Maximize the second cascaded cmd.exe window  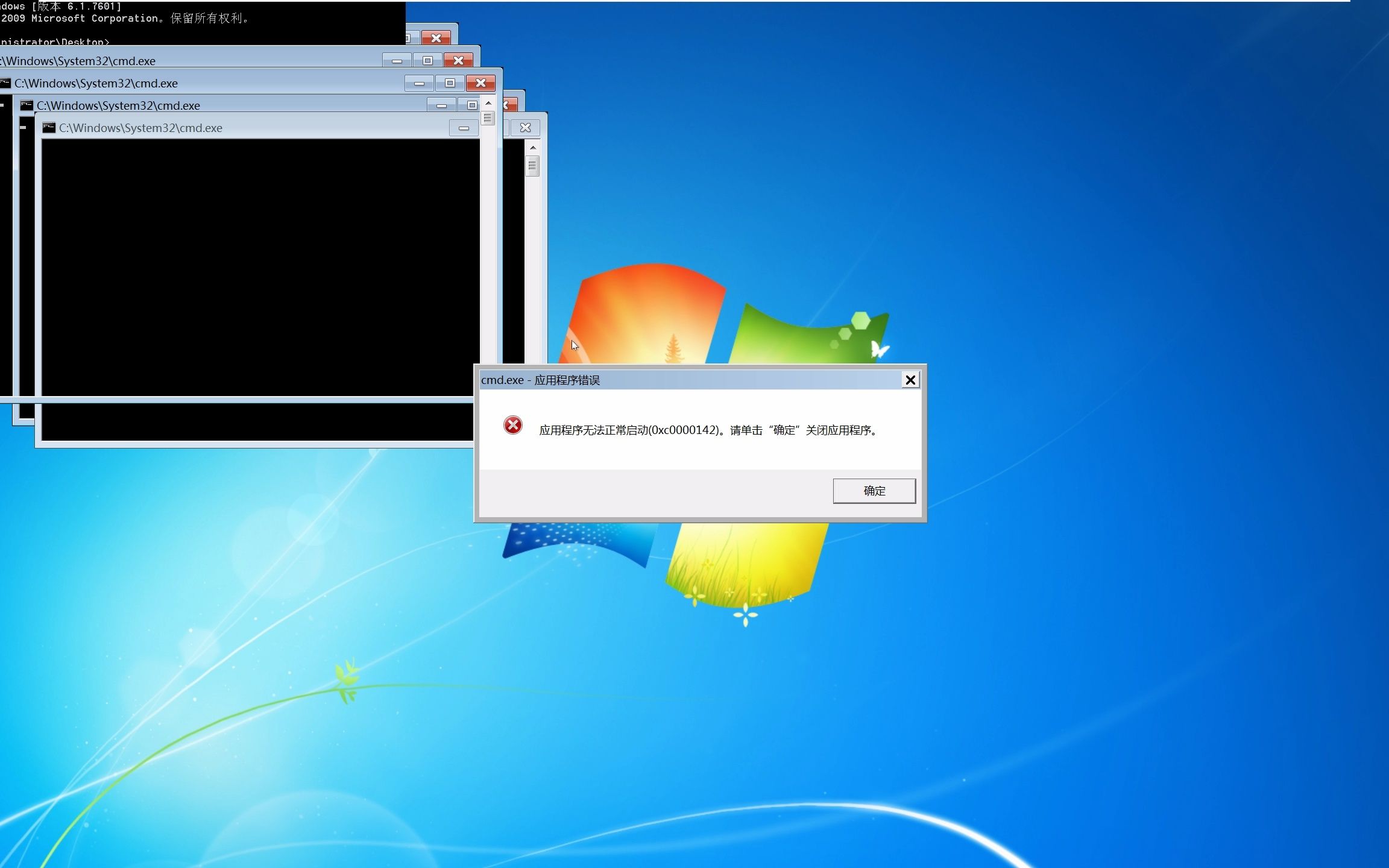click(427, 61)
